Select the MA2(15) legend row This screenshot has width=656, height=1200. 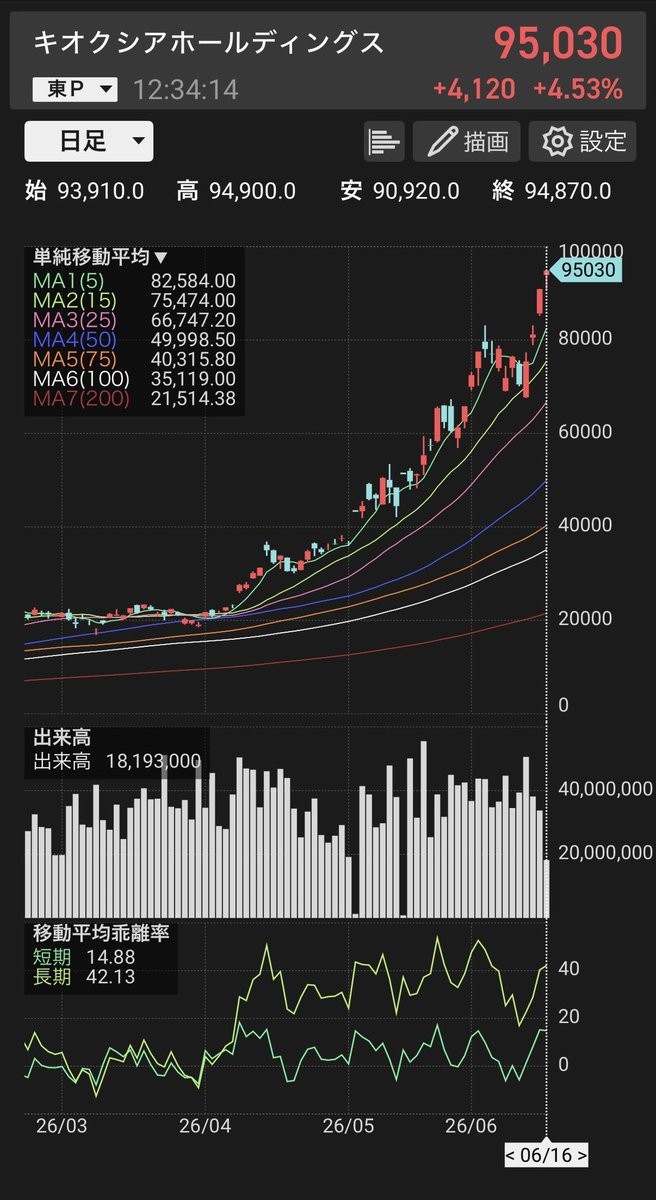click(x=134, y=300)
